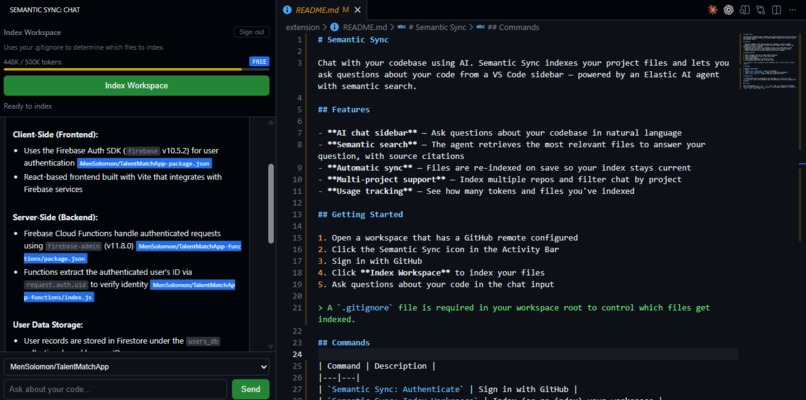
Task: Click the 'users_db' inline code chip
Action: click(203, 341)
